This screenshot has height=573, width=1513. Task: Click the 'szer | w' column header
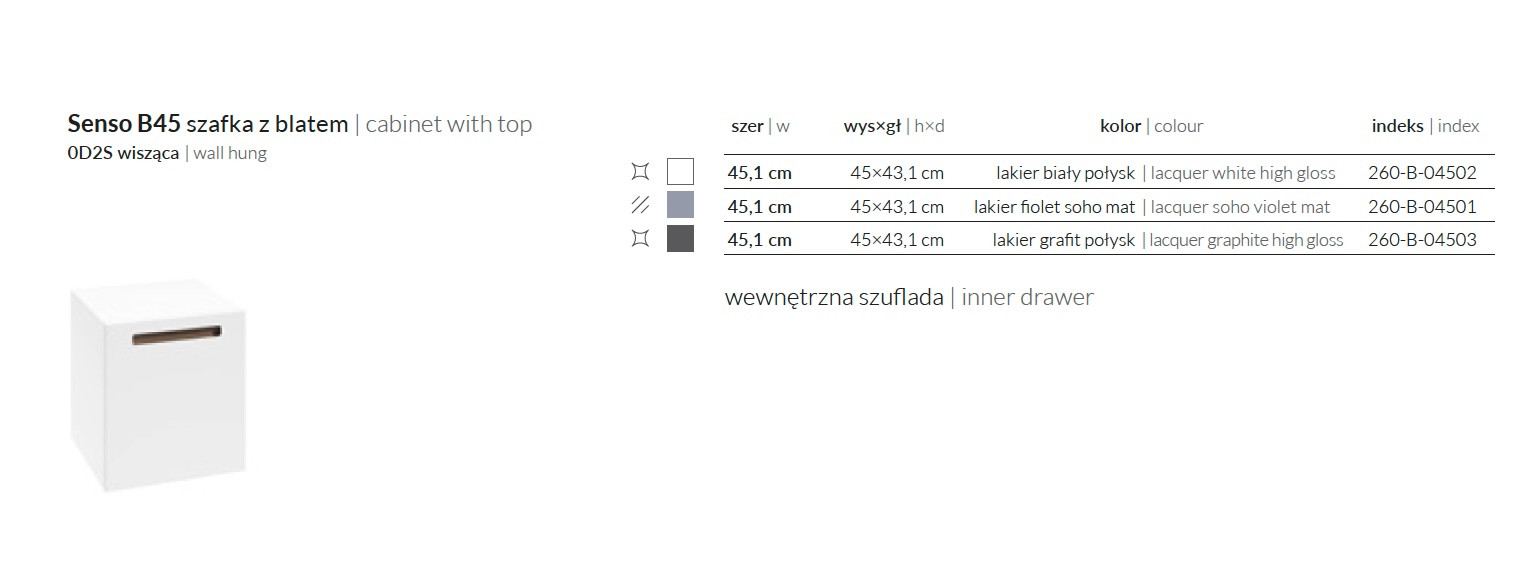point(760,126)
